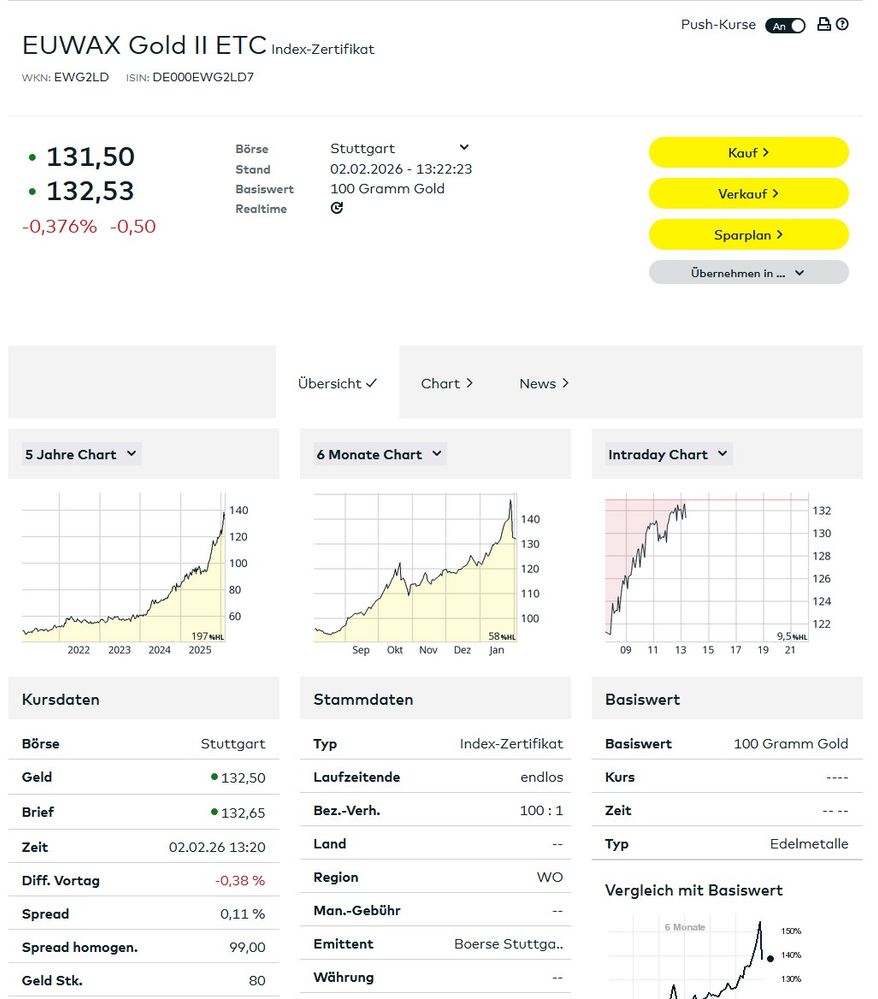Click the Diff. Vortag value -0,38 %
878x999 pixels.
coord(240,880)
